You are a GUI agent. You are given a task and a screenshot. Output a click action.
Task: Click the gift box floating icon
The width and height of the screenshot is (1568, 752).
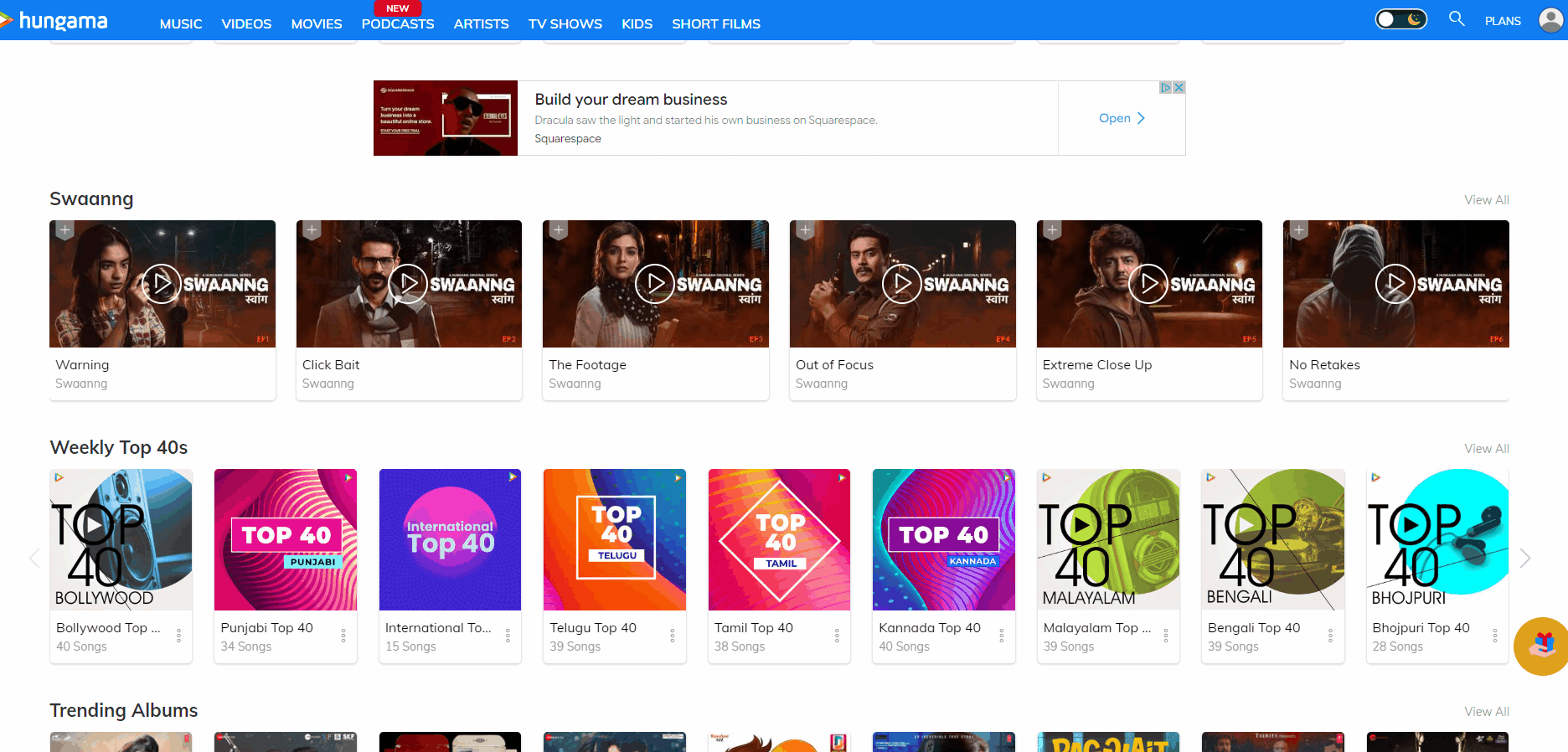click(x=1543, y=646)
